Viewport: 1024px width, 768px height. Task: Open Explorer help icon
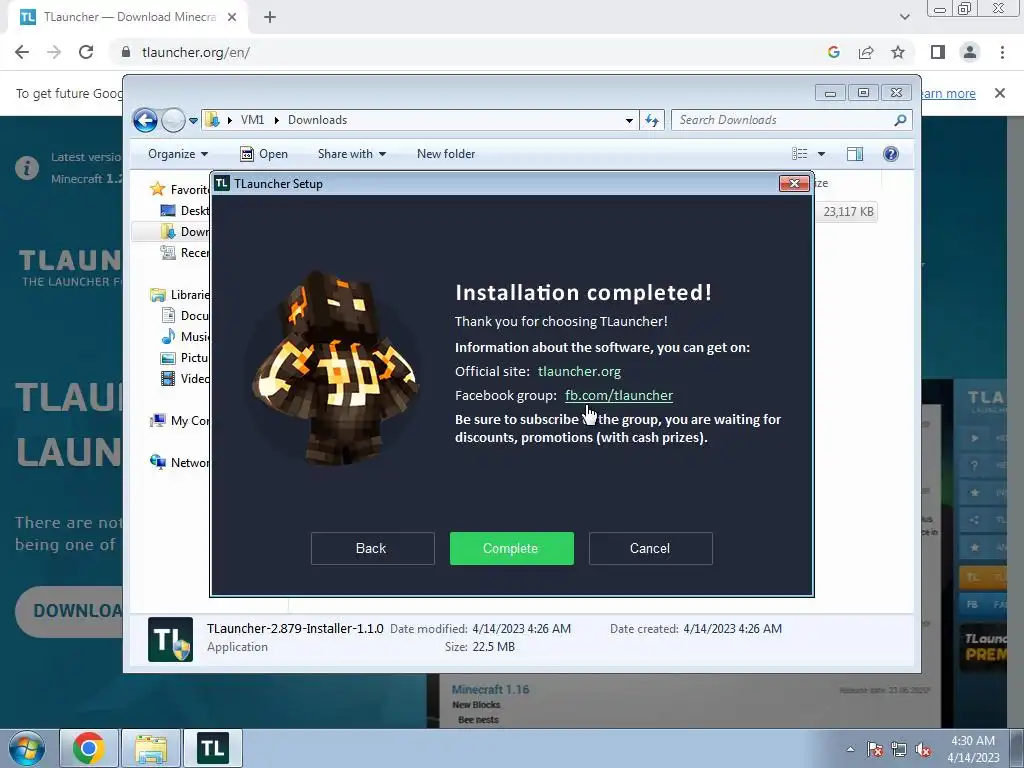tap(891, 154)
